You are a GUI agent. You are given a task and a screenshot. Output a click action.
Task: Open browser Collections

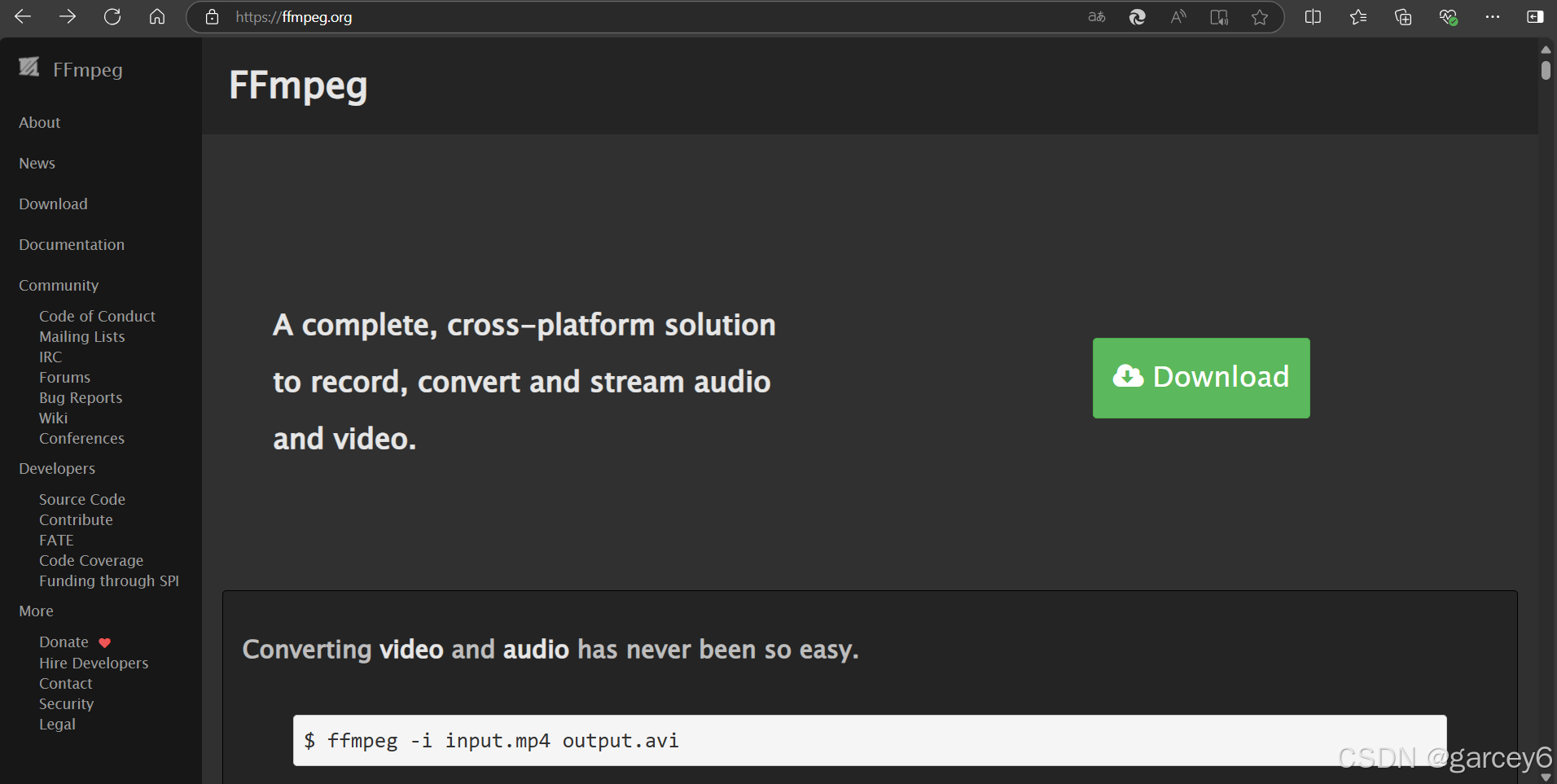point(1402,17)
